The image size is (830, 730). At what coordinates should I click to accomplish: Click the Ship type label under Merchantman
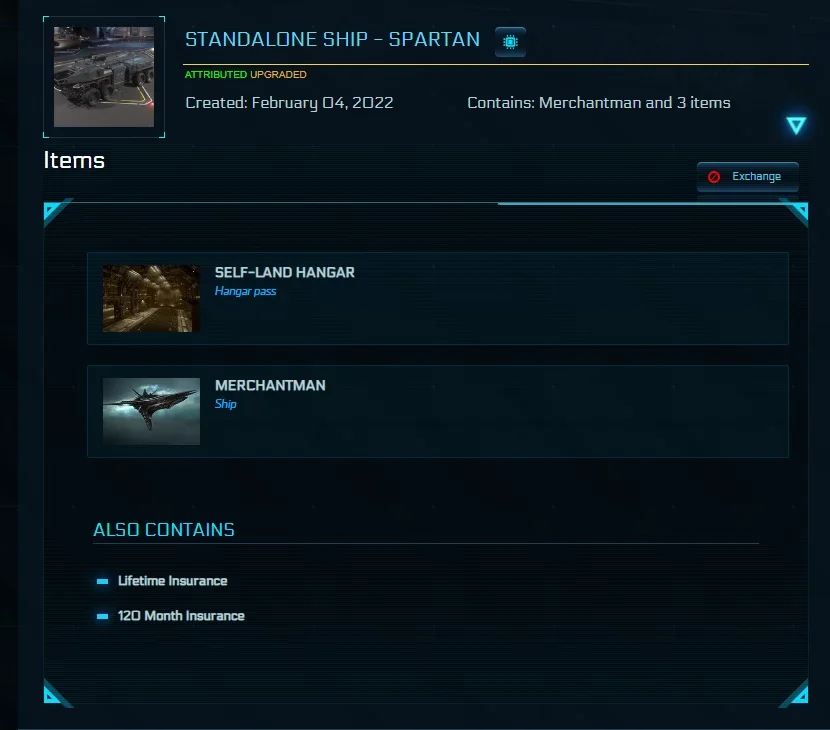click(x=225, y=404)
